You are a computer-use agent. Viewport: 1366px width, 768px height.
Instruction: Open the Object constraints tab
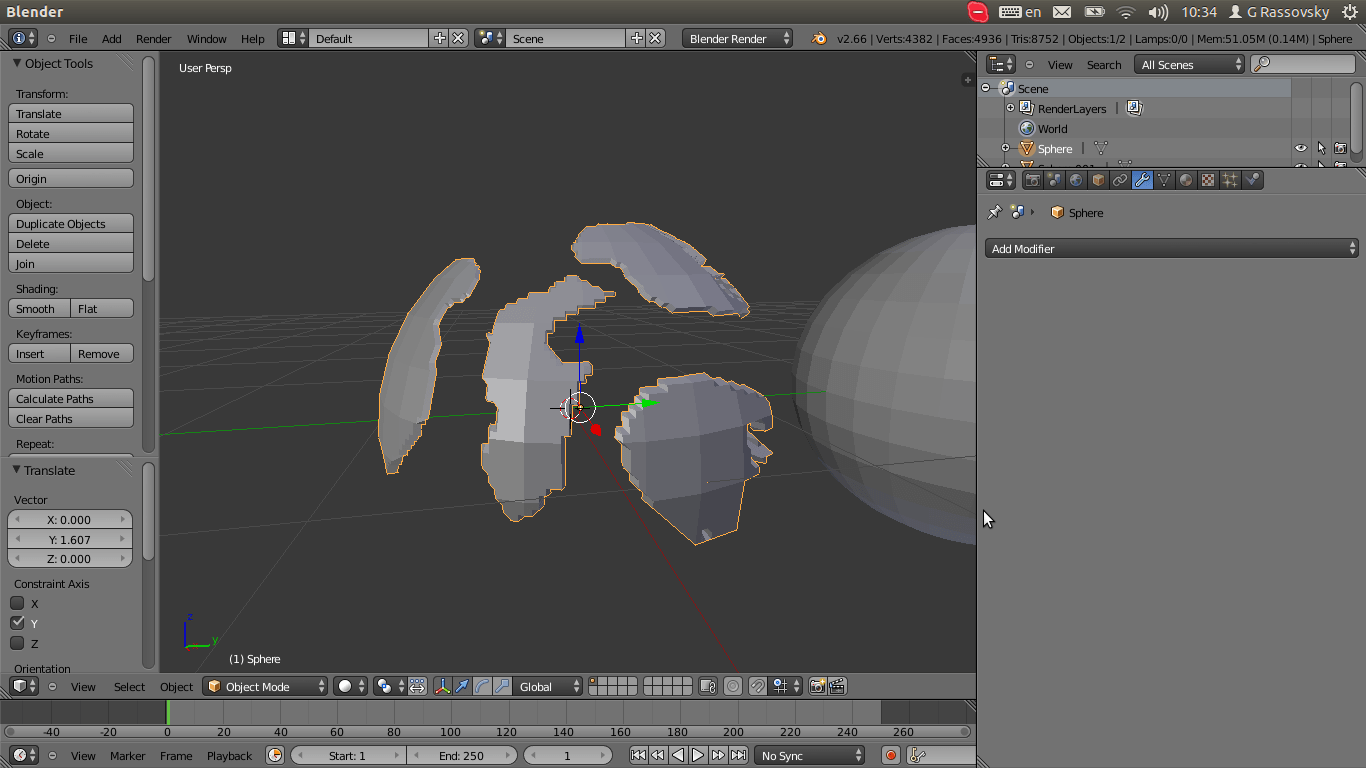(x=1120, y=179)
